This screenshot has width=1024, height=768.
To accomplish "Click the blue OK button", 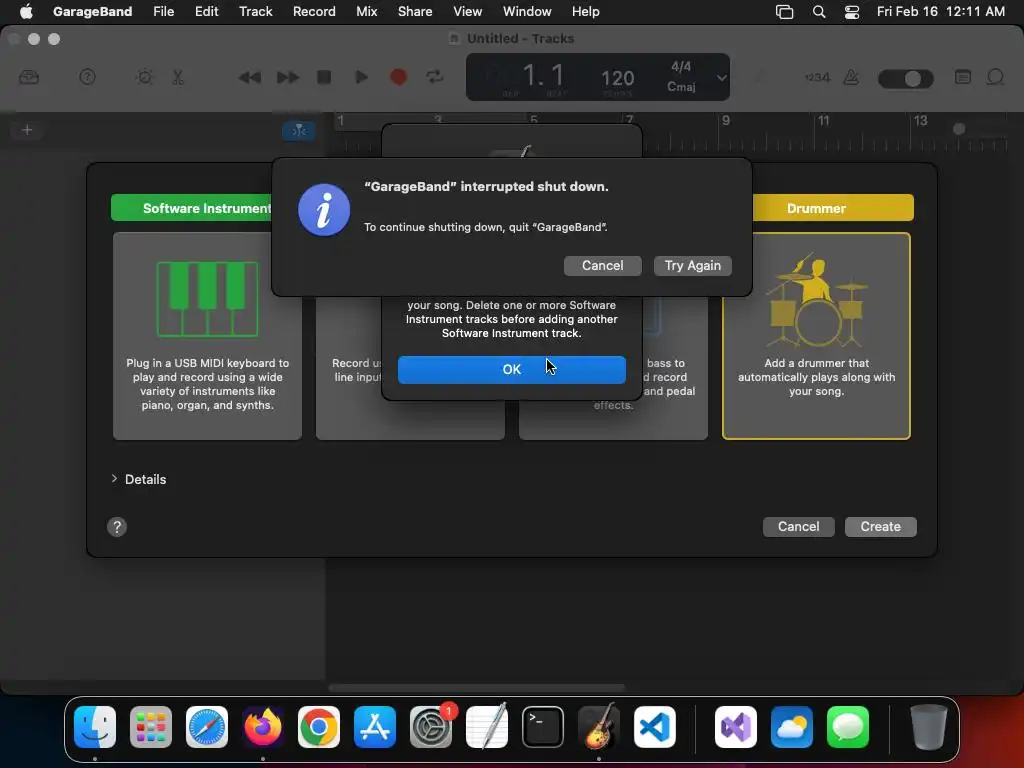I will [511, 370].
